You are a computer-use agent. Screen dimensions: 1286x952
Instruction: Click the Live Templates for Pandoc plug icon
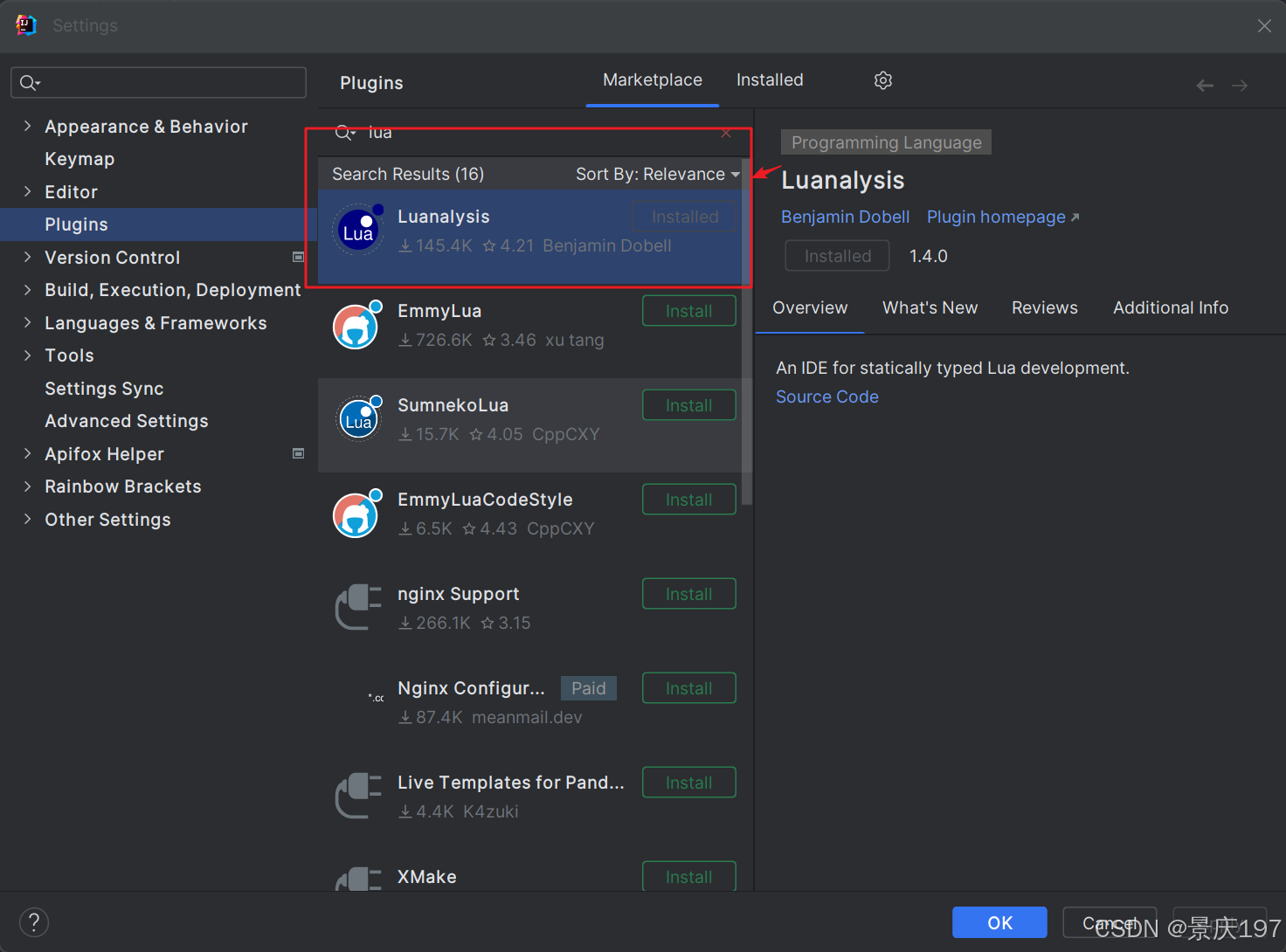coord(358,796)
